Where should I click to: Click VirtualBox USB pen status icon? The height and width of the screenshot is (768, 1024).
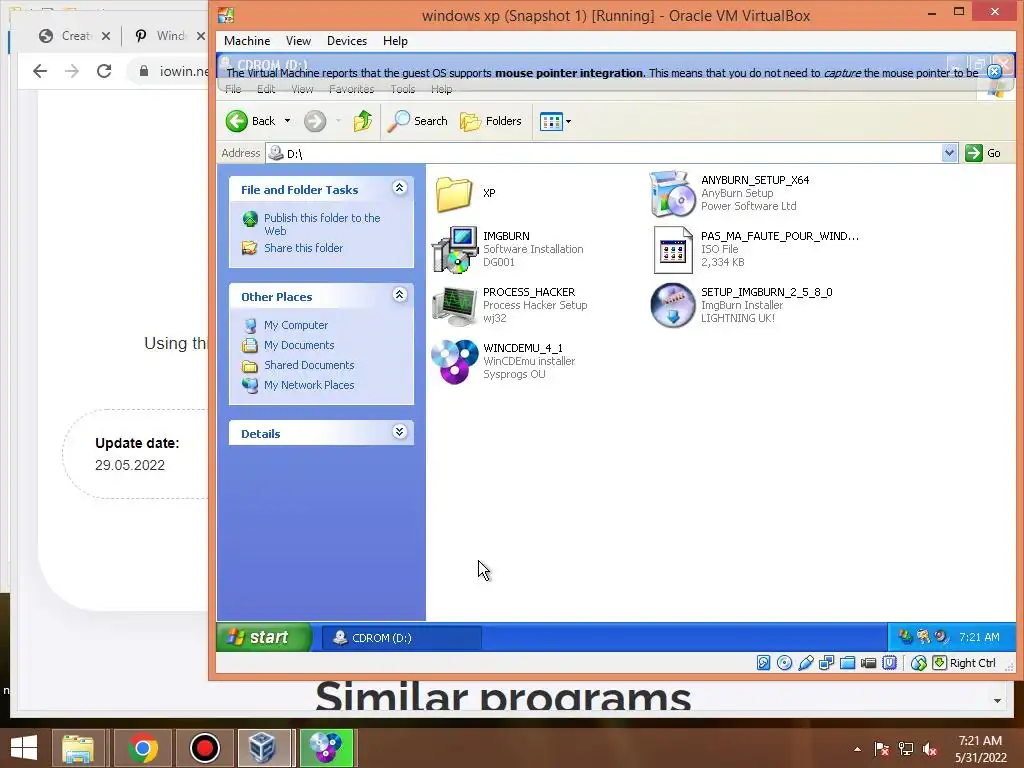(x=805, y=663)
